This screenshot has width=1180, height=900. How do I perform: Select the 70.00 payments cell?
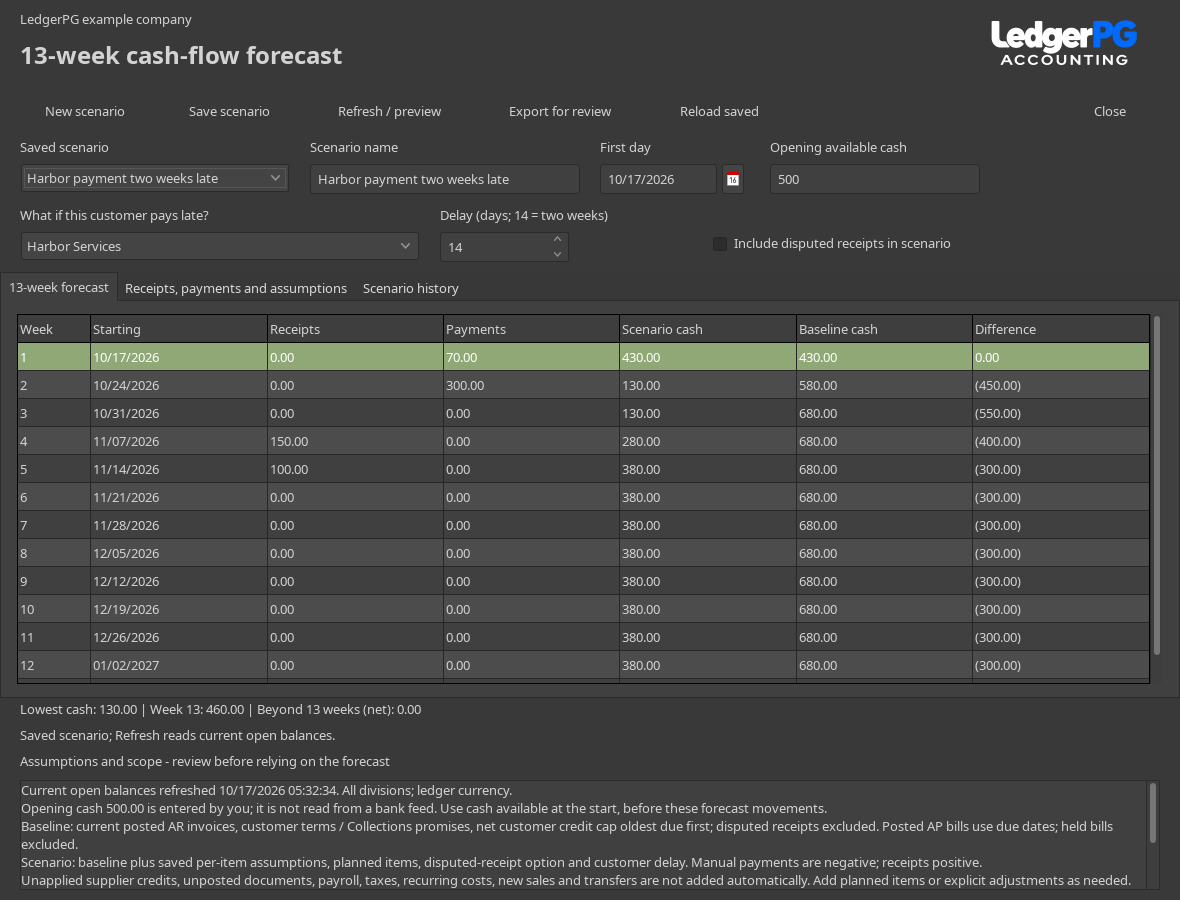pyautogui.click(x=531, y=357)
